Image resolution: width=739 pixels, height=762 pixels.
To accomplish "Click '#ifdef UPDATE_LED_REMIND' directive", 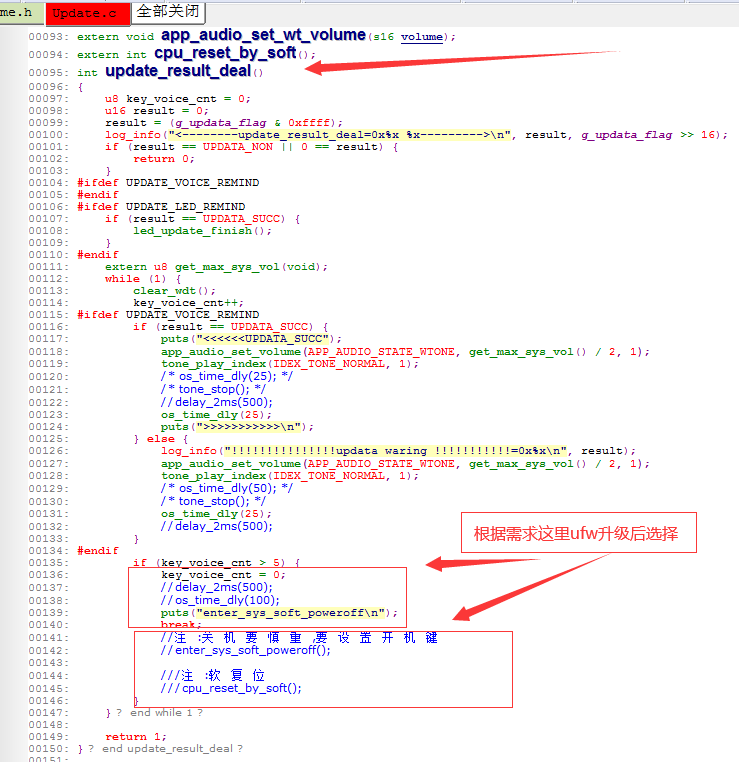I will tap(161, 207).
